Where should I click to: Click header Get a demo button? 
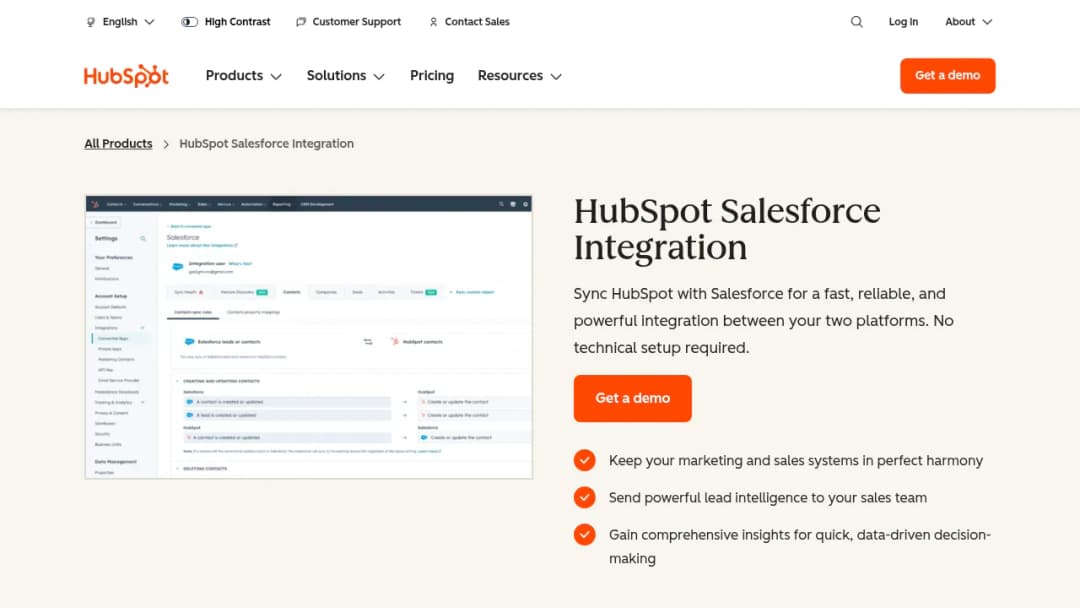[948, 76]
